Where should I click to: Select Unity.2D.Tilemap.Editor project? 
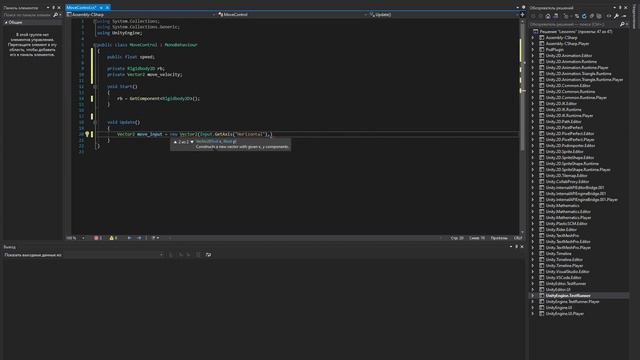pos(567,176)
